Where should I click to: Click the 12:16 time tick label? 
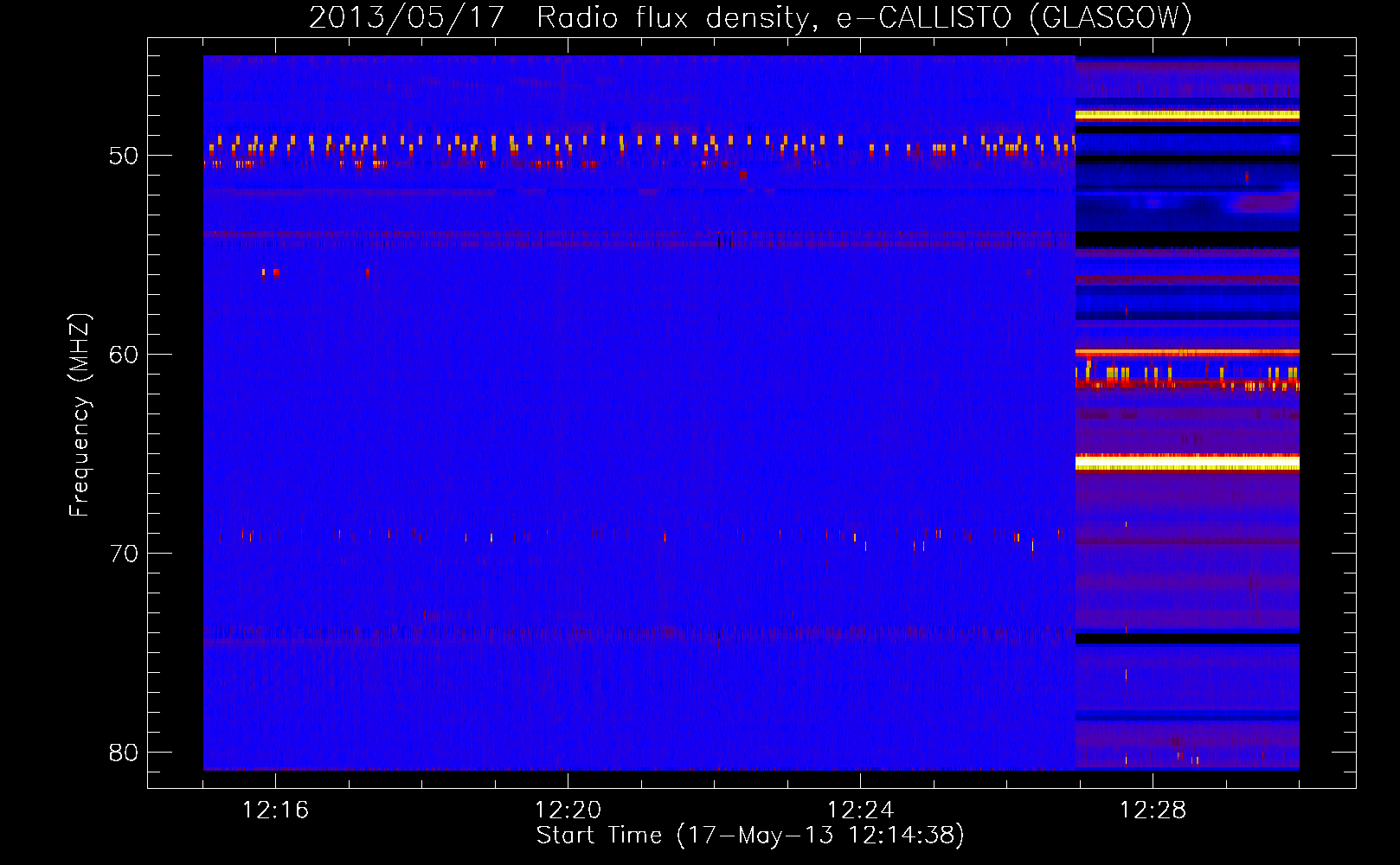pyautogui.click(x=275, y=811)
